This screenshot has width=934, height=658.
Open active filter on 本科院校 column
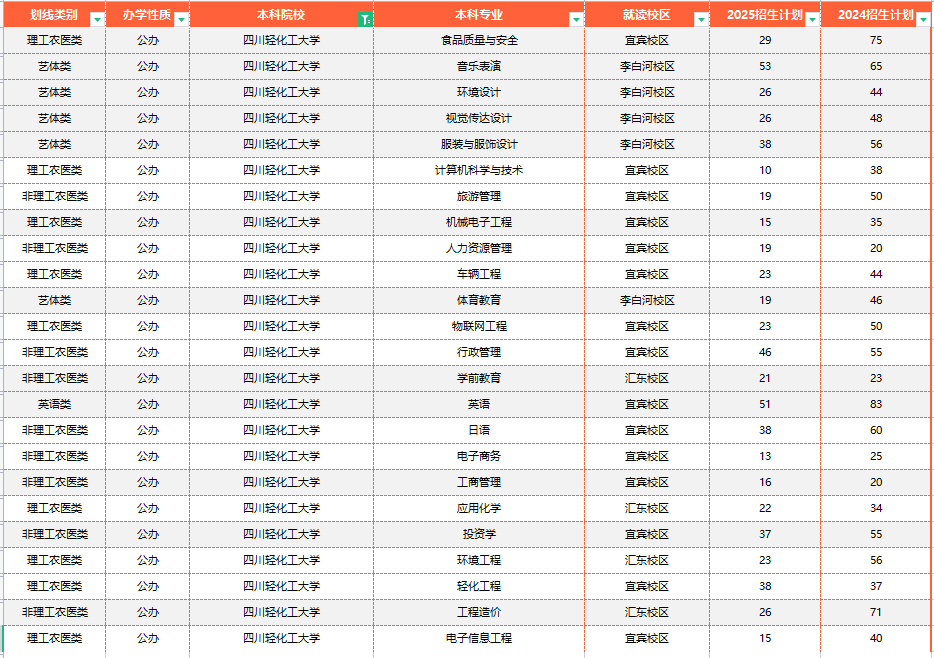click(x=365, y=20)
